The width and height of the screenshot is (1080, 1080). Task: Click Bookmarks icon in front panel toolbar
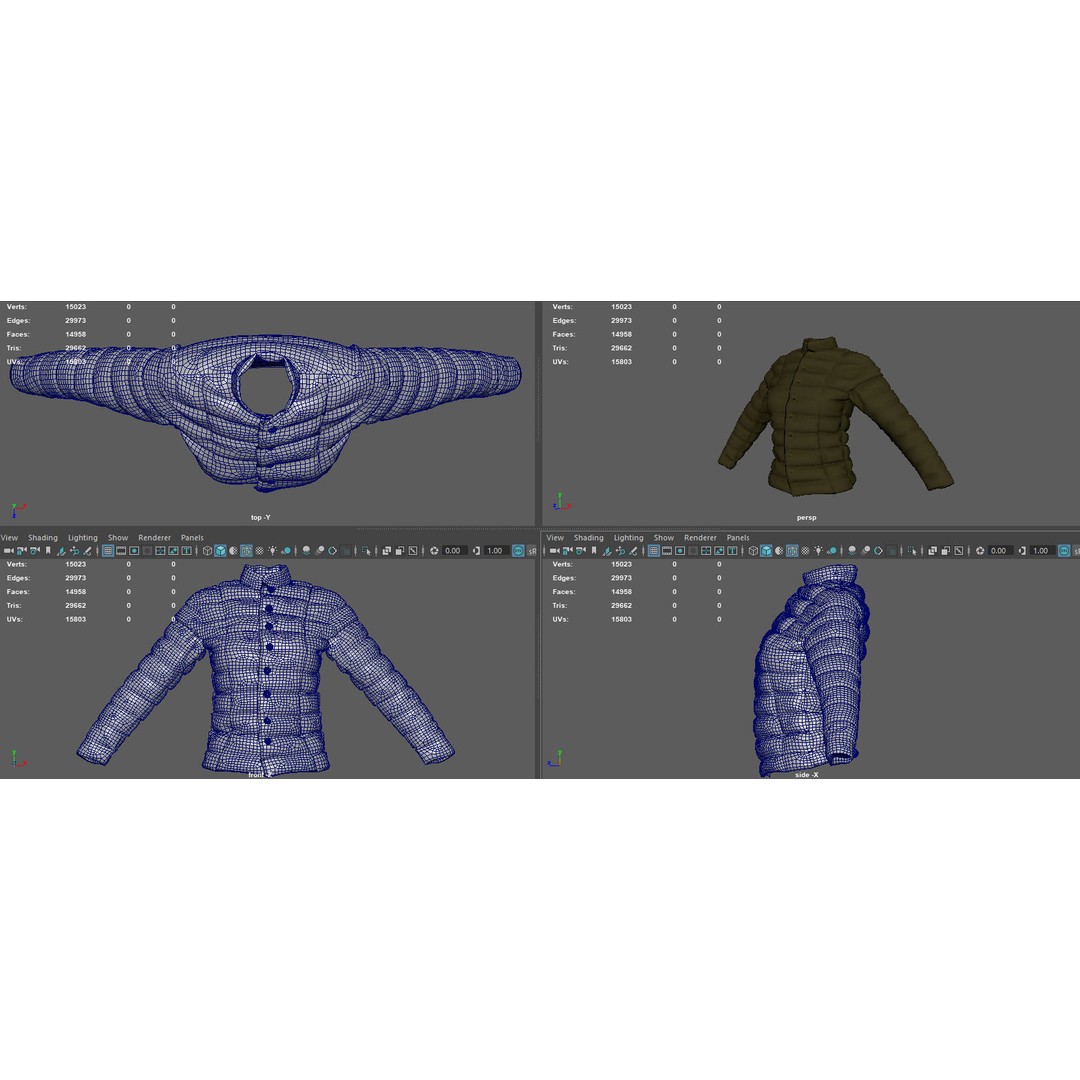tap(48, 550)
